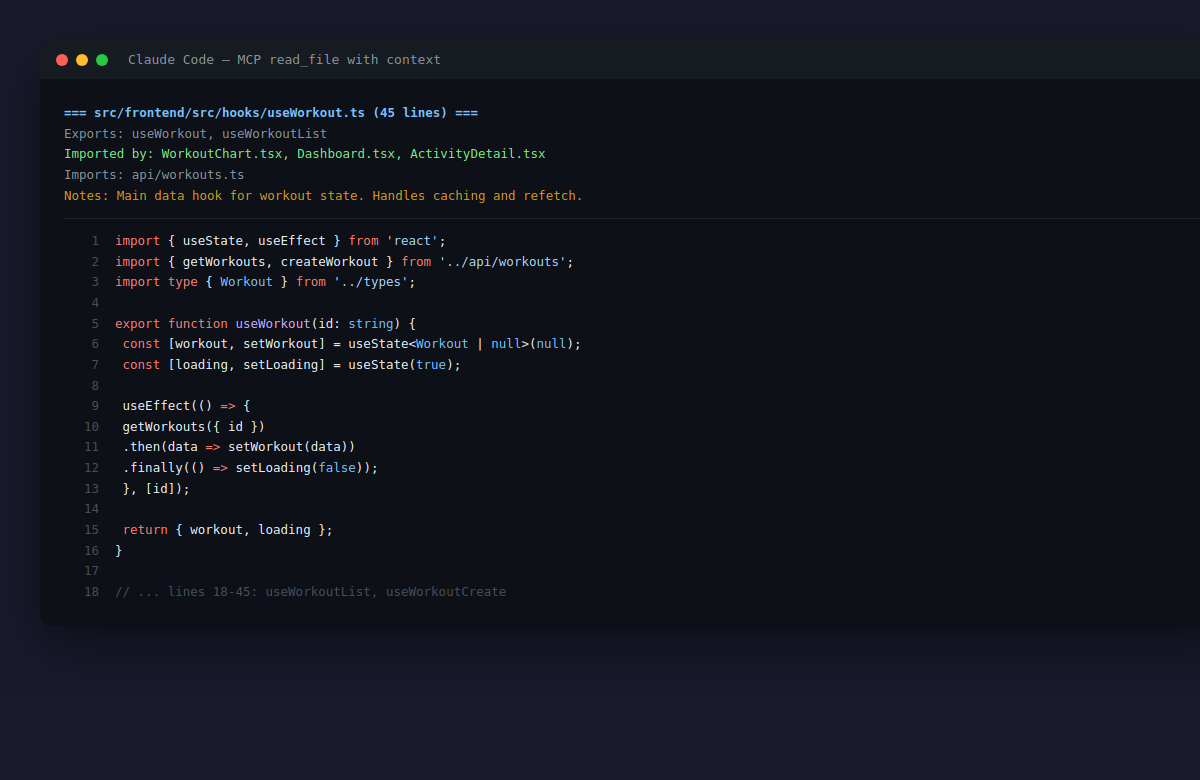Click the Notes line about main data hook
The width and height of the screenshot is (1200, 780).
323,196
